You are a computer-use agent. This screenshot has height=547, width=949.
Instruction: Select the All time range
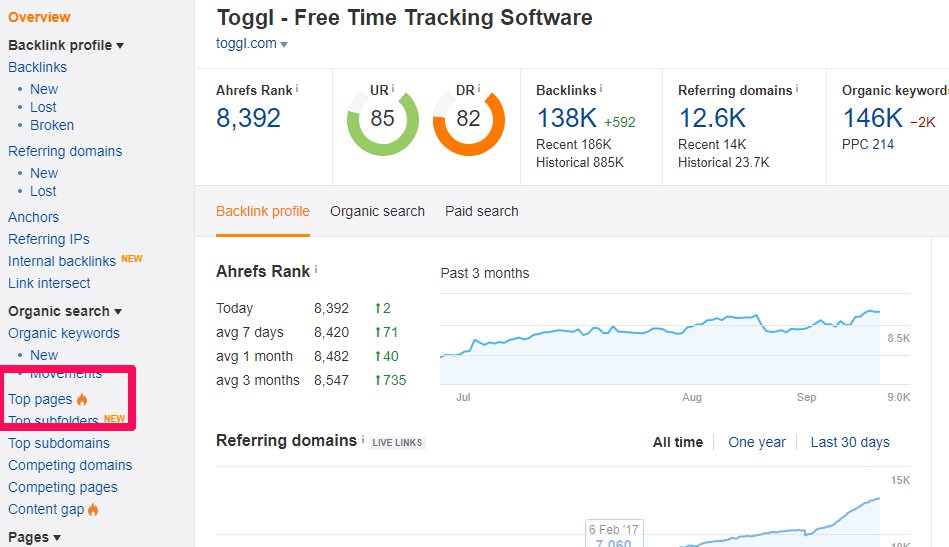click(x=677, y=442)
